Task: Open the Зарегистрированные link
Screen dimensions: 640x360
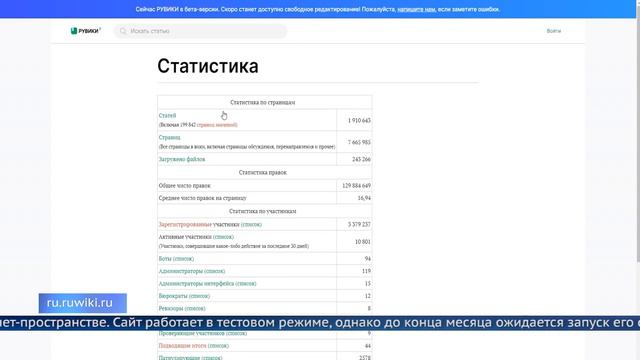Action: pos(185,224)
